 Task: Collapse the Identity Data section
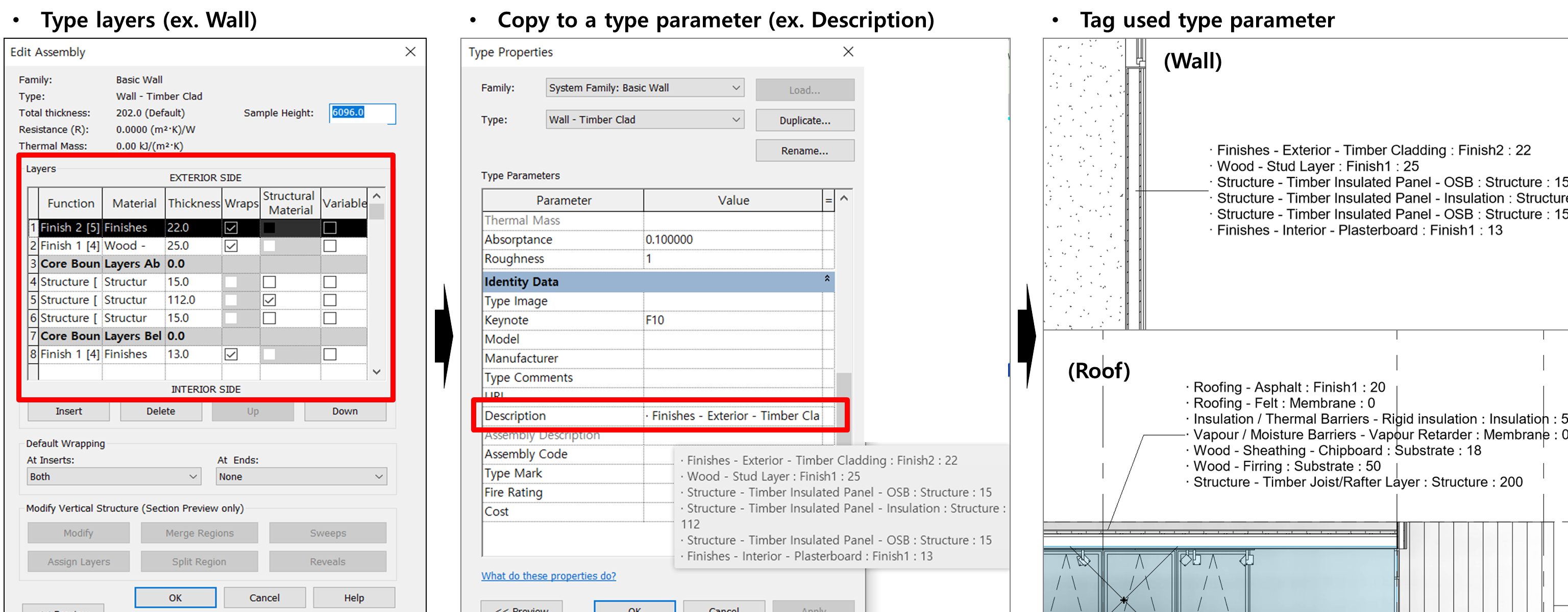pyautogui.click(x=826, y=278)
